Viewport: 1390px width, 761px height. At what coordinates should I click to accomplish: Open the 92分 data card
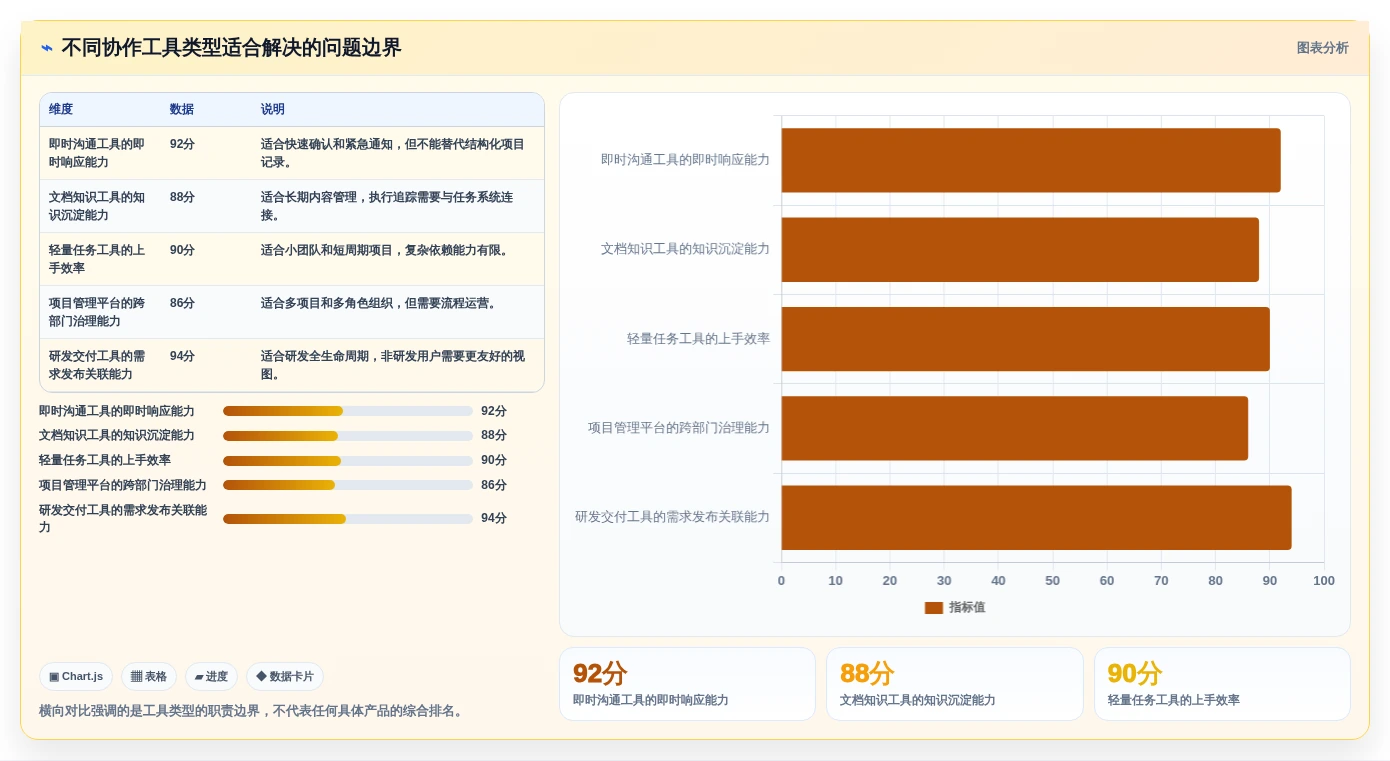click(x=687, y=684)
